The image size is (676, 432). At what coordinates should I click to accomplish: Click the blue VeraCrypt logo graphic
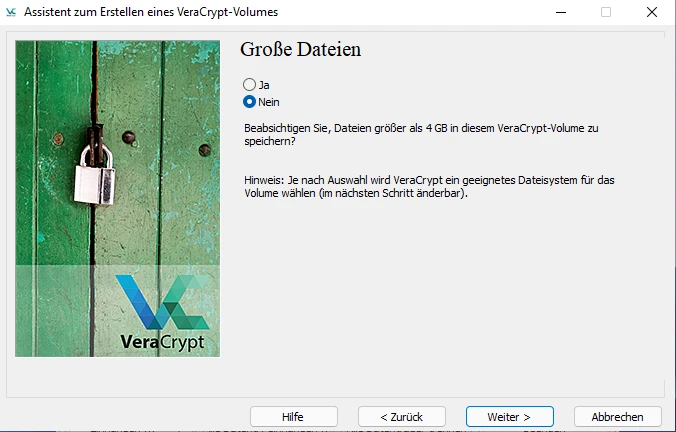pyautogui.click(x=164, y=301)
